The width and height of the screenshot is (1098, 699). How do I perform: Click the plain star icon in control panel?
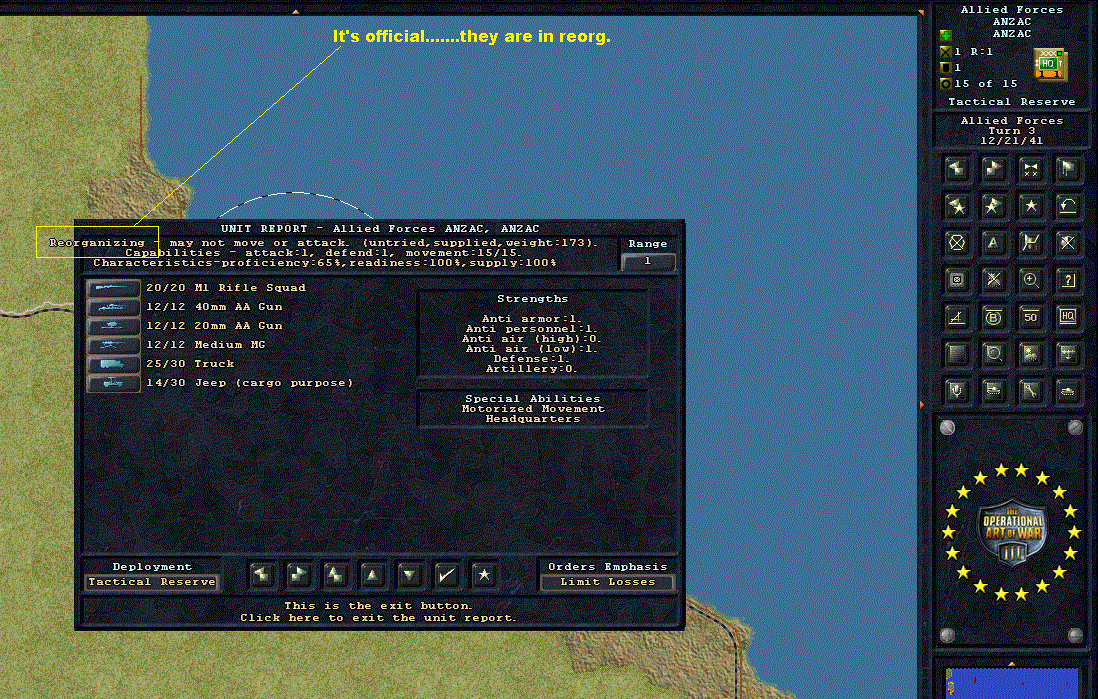click(1031, 206)
